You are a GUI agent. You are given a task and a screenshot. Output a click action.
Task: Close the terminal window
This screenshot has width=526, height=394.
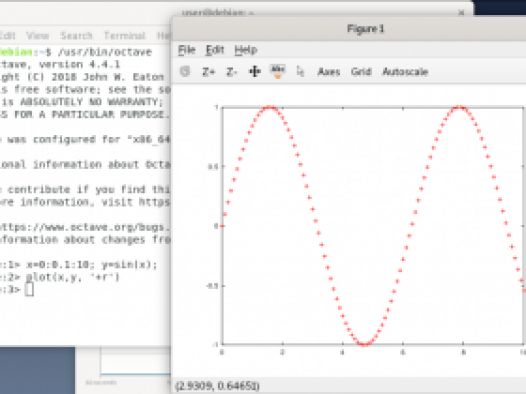pos(462,13)
